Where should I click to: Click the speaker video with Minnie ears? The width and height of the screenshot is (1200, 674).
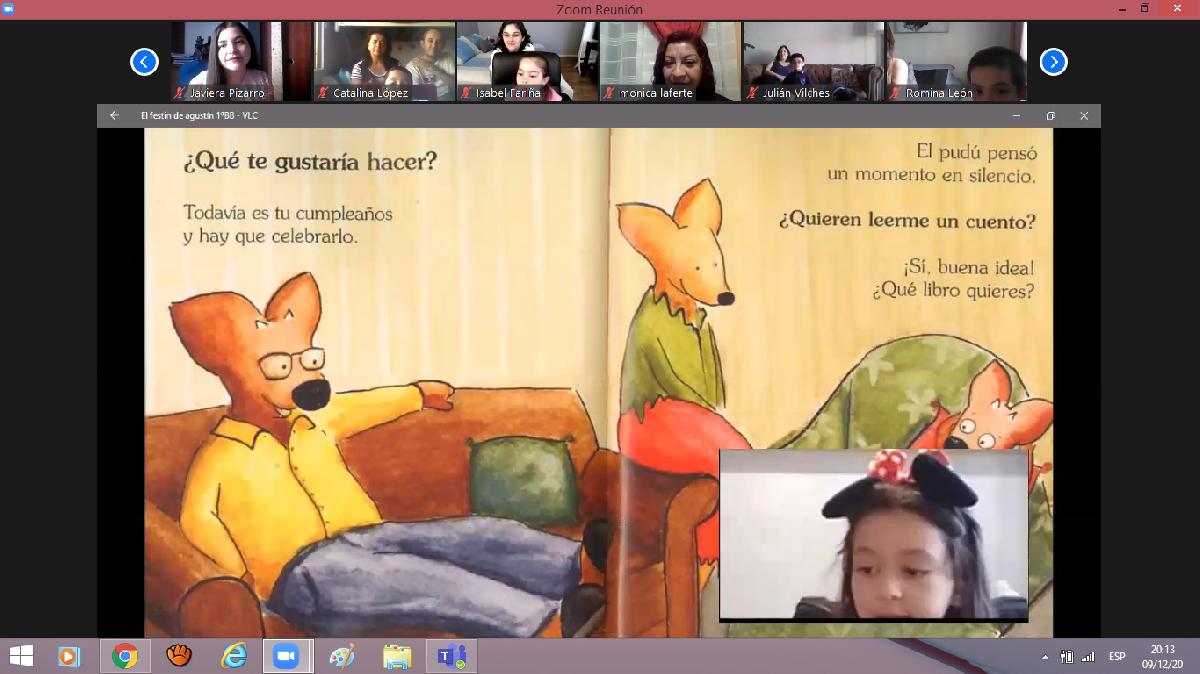[874, 535]
